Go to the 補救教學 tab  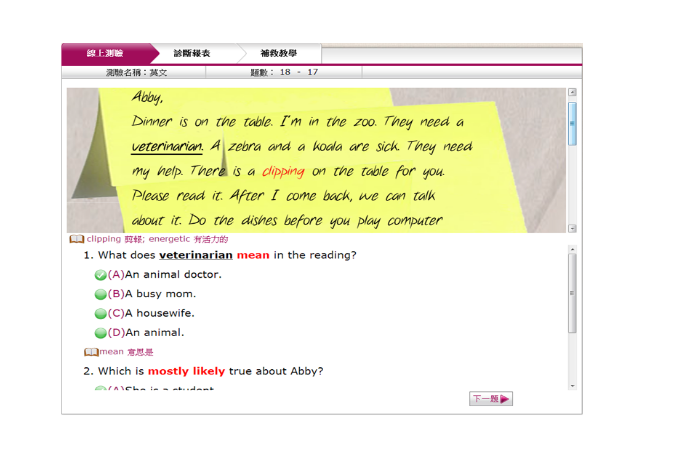click(x=277, y=53)
